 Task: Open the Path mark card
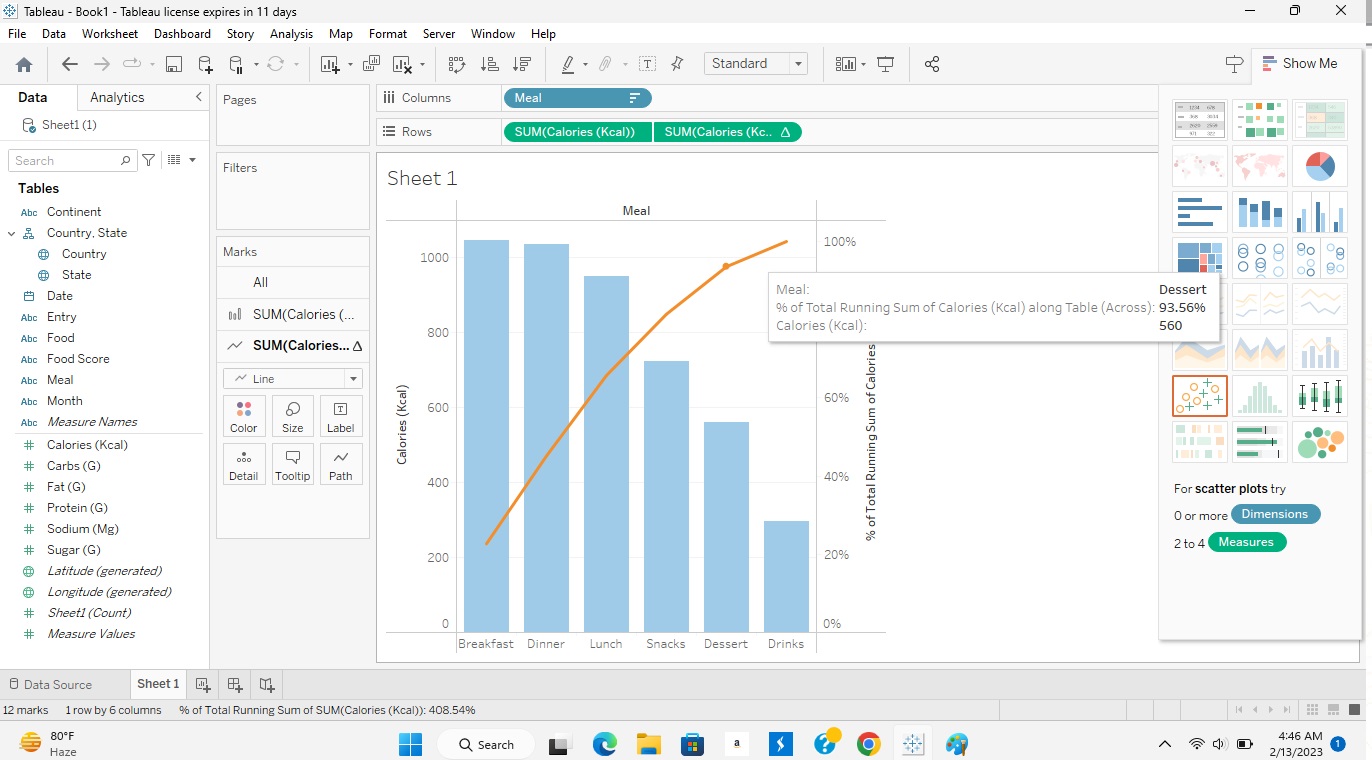tap(340, 464)
